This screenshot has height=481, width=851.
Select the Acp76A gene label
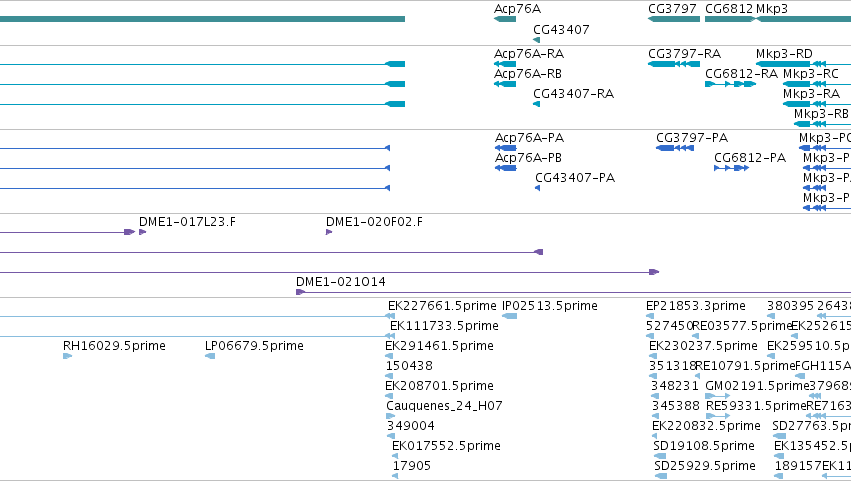point(517,9)
